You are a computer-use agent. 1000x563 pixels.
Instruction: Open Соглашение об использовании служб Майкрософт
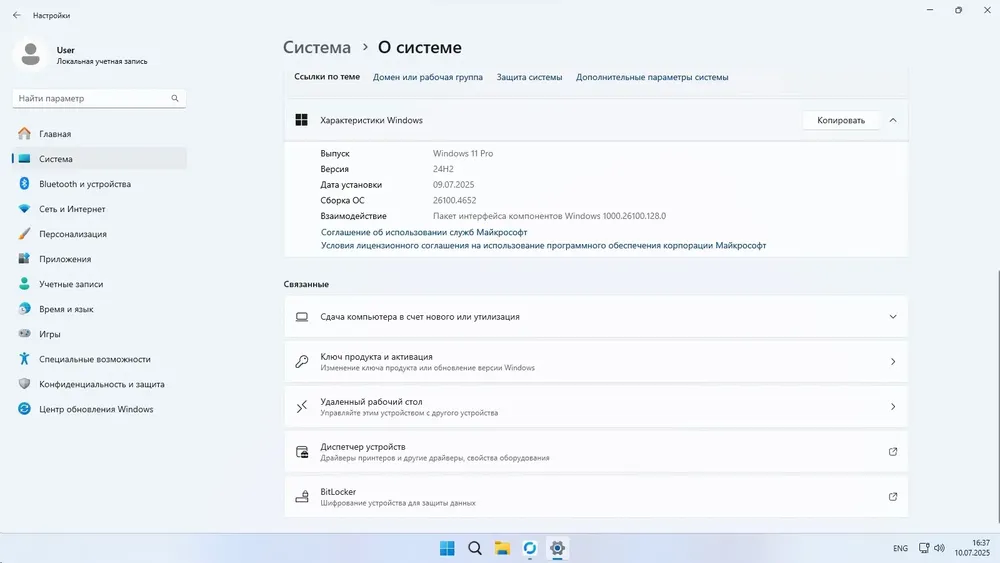[424, 232]
